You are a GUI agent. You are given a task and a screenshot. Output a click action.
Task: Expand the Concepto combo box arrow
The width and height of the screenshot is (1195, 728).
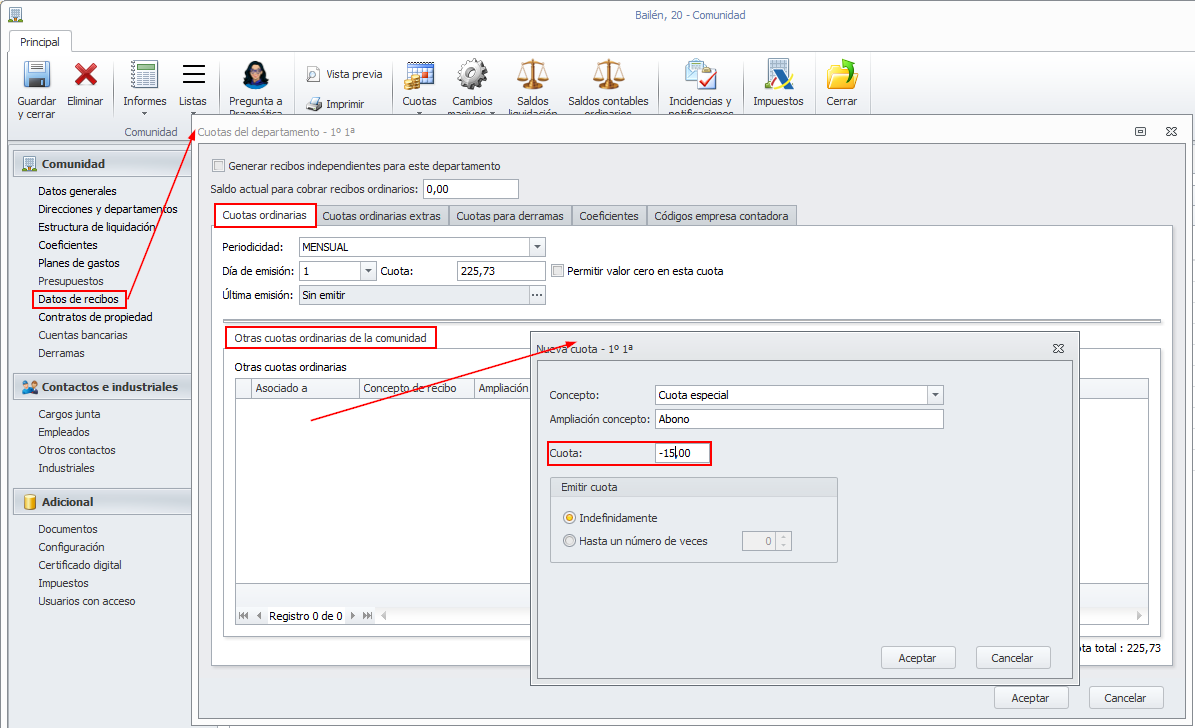point(935,395)
